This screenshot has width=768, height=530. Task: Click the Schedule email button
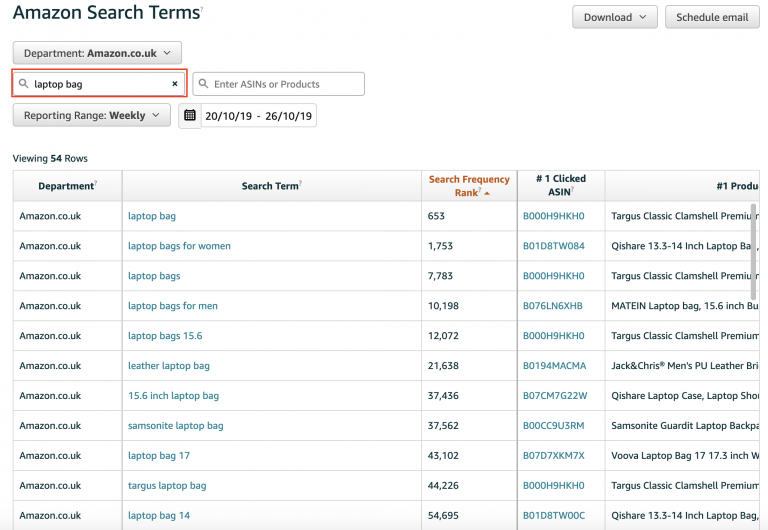click(x=712, y=17)
